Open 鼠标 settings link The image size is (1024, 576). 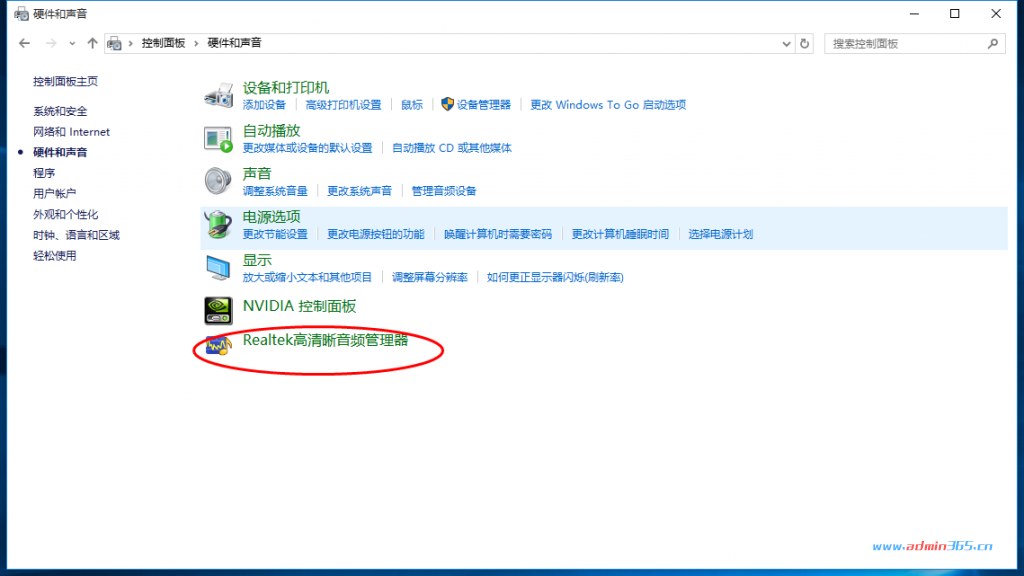point(411,105)
